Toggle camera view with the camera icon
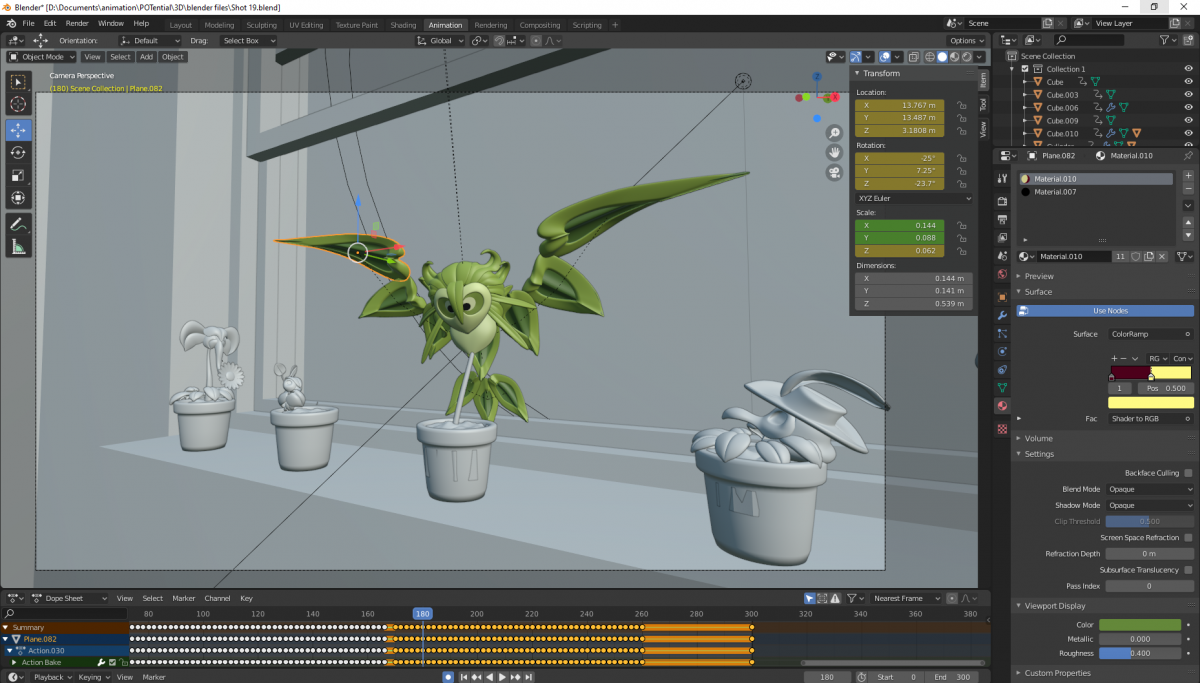The height and width of the screenshot is (683, 1200). pos(834,172)
